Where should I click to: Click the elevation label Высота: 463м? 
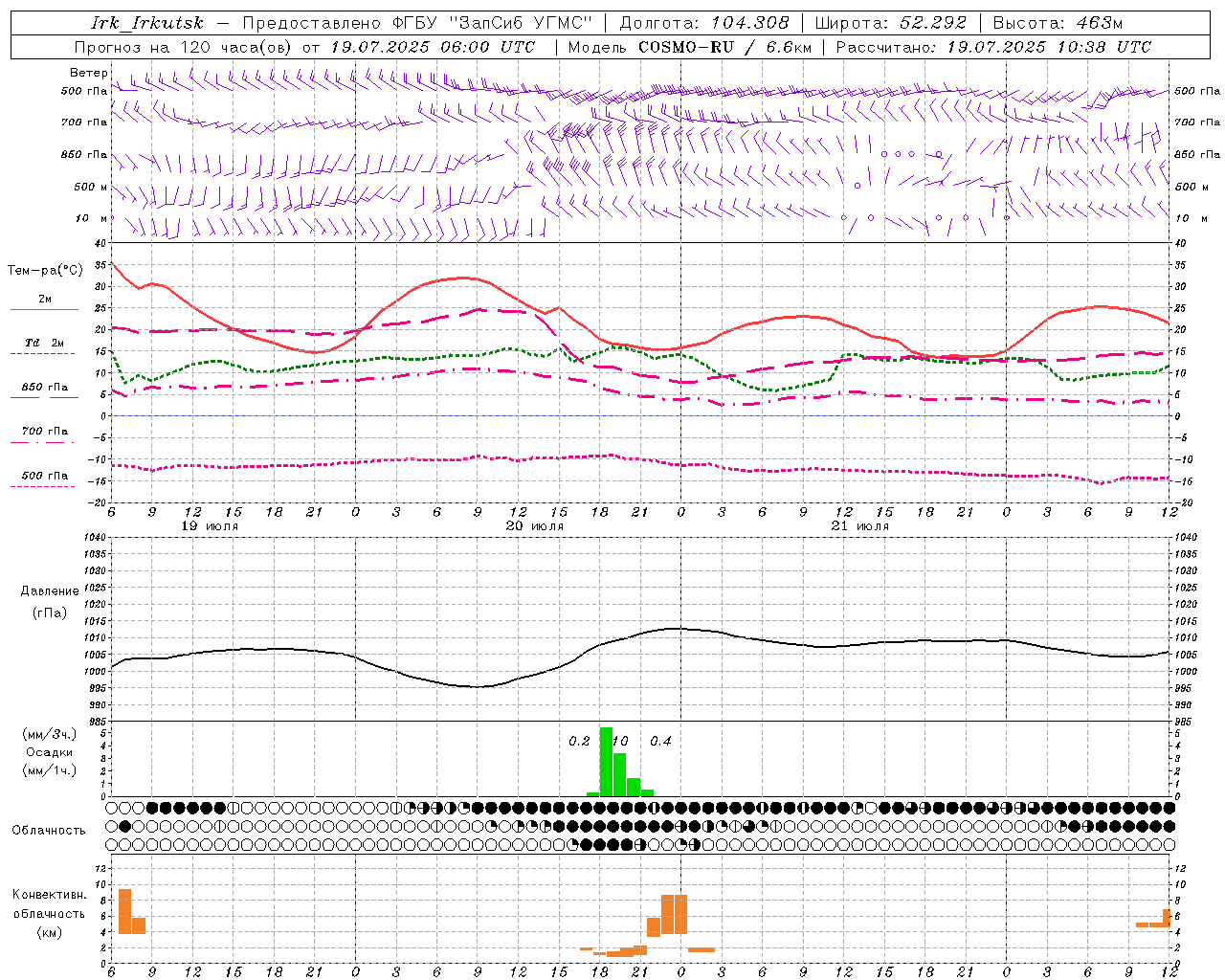point(1058,23)
